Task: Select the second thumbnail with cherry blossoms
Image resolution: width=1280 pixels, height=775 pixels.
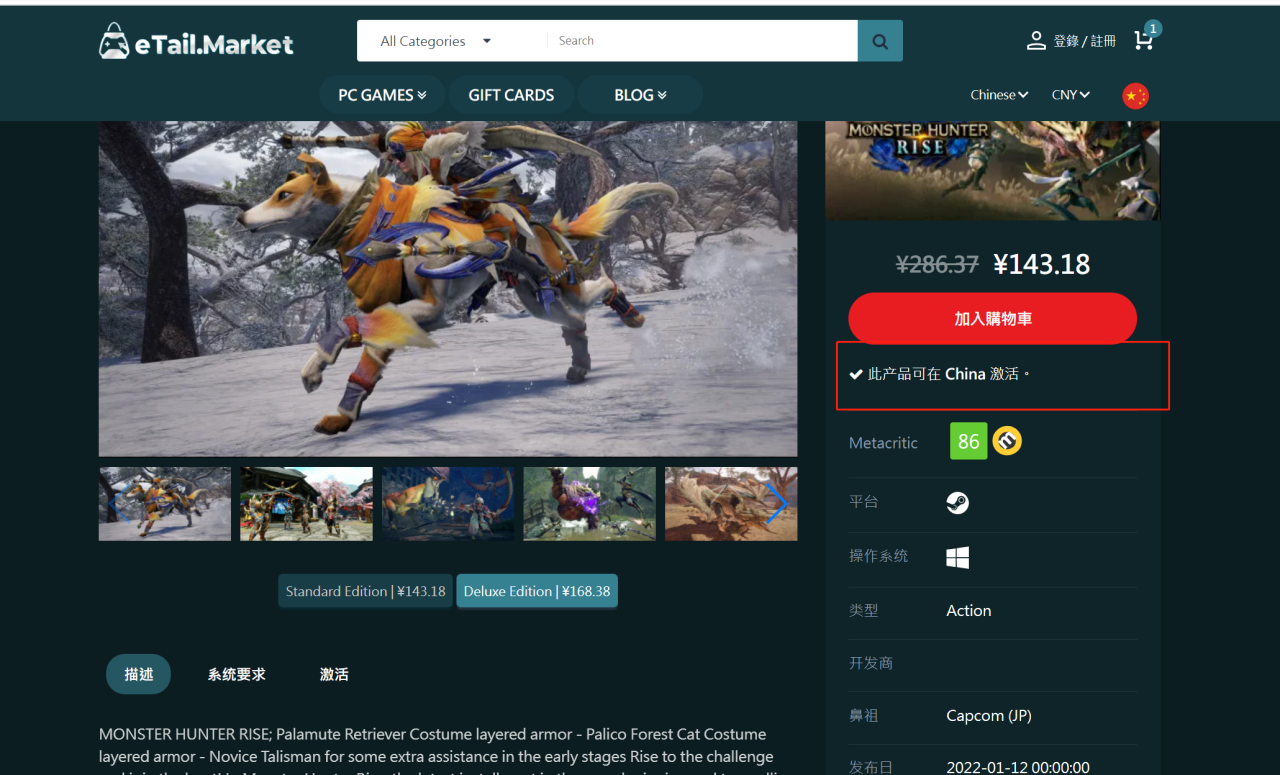Action: (x=306, y=504)
